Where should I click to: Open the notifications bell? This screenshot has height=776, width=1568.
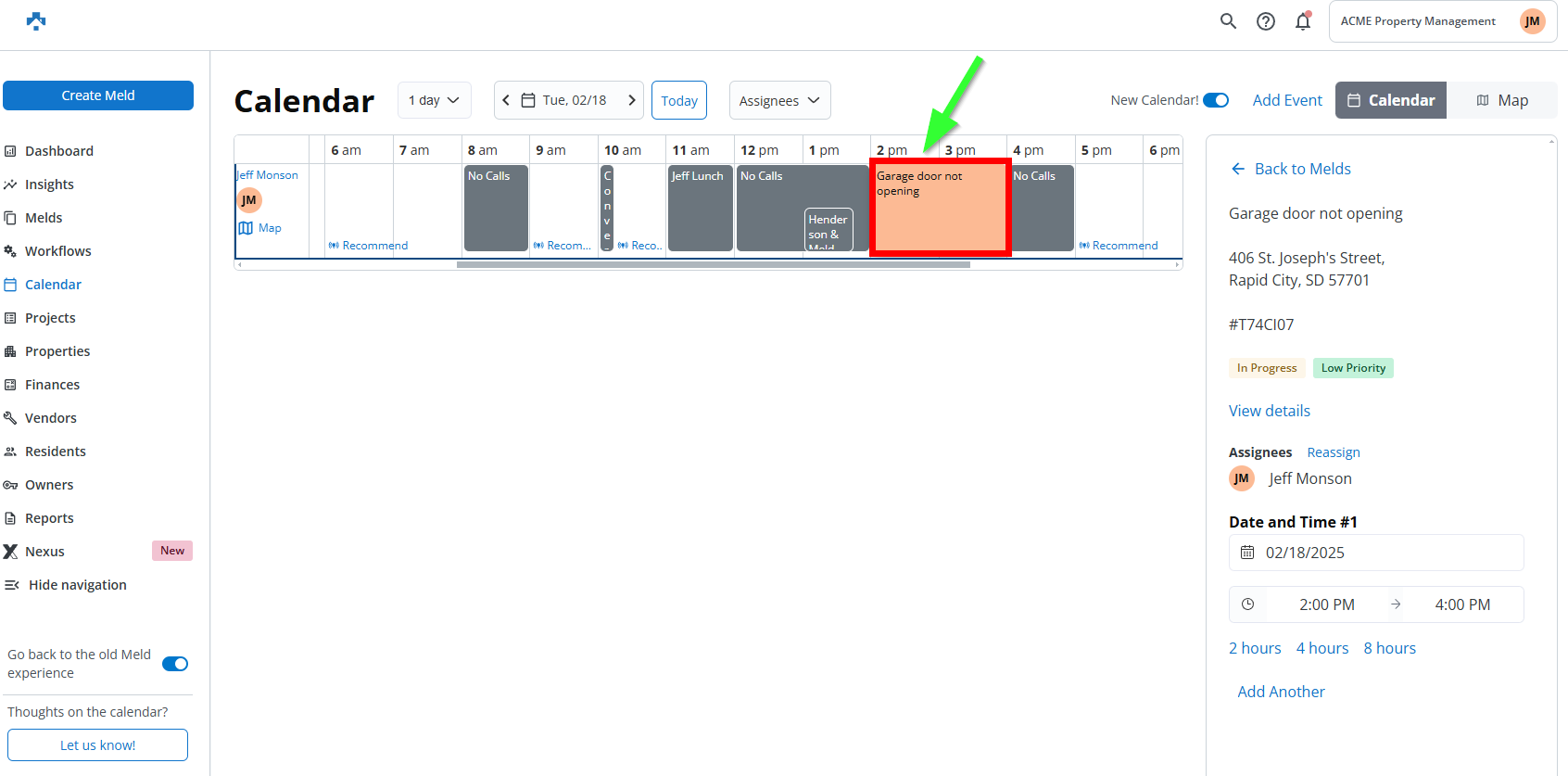[x=1303, y=21]
